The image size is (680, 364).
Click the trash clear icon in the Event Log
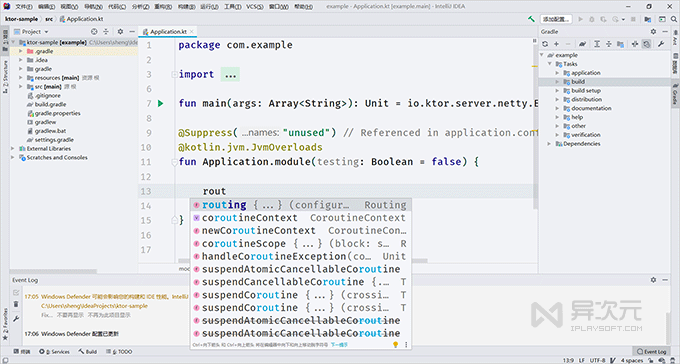16,305
